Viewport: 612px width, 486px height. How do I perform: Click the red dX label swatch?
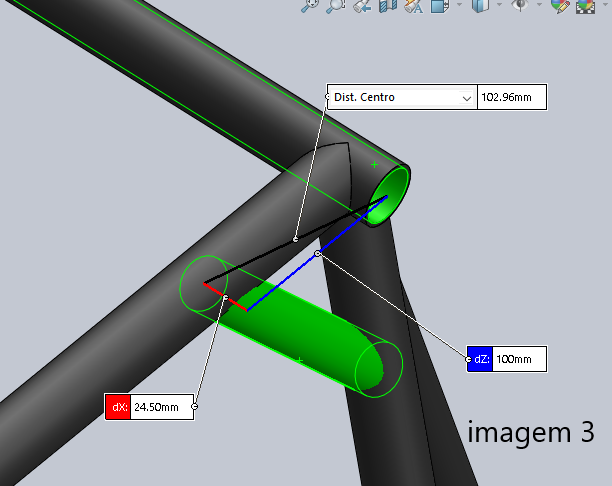(x=118, y=407)
